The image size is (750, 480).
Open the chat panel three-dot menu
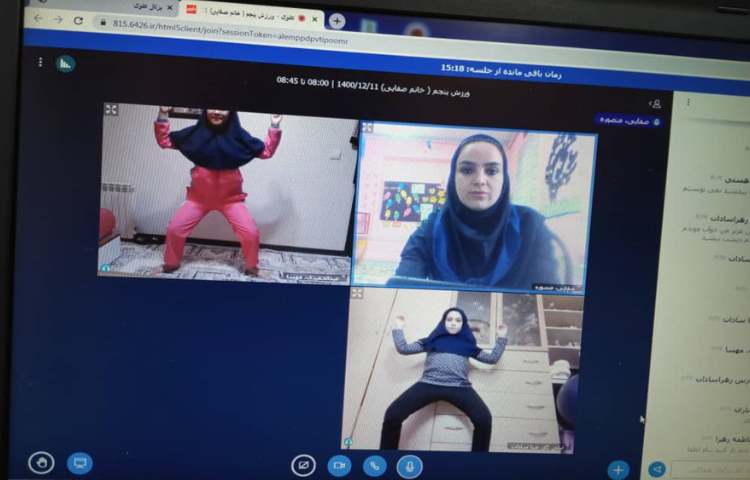[x=688, y=102]
